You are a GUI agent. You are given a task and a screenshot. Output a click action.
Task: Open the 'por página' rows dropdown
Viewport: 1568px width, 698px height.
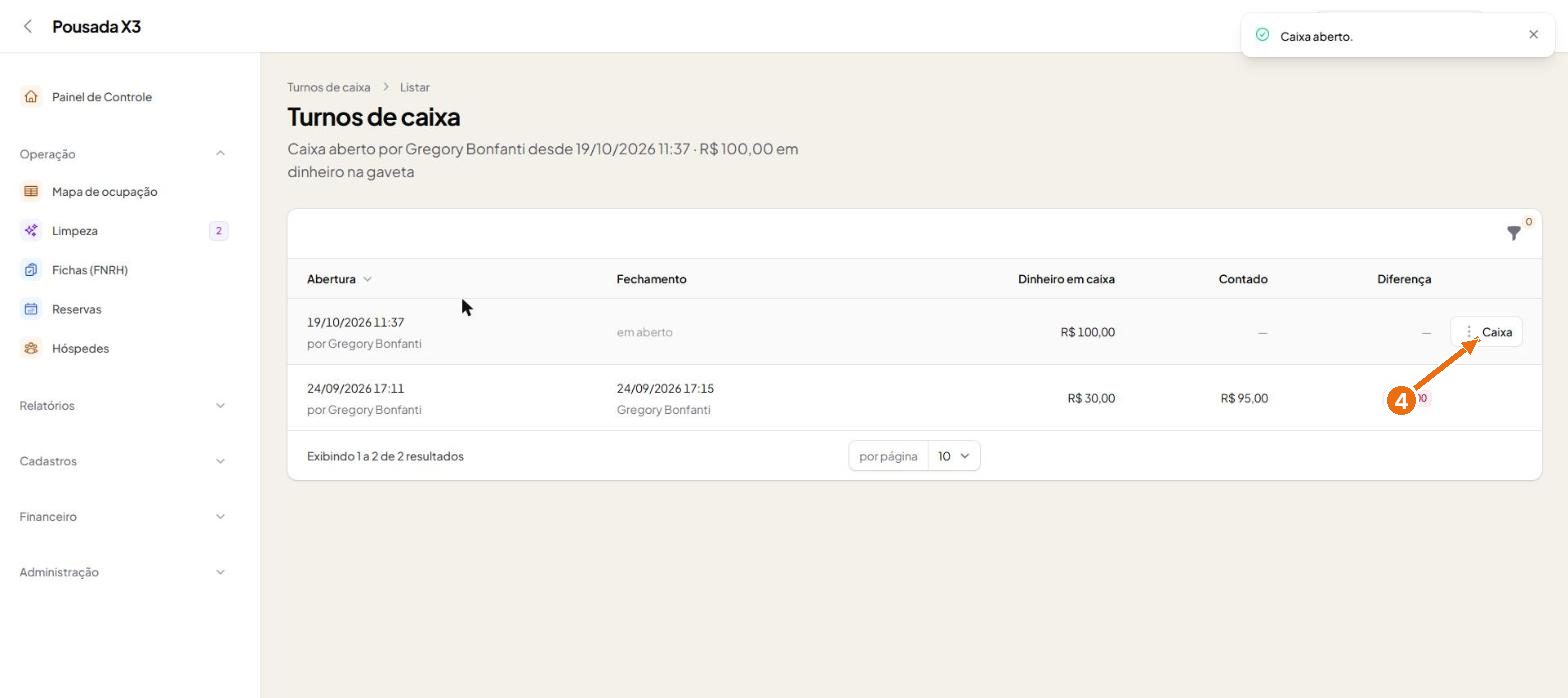coord(954,456)
